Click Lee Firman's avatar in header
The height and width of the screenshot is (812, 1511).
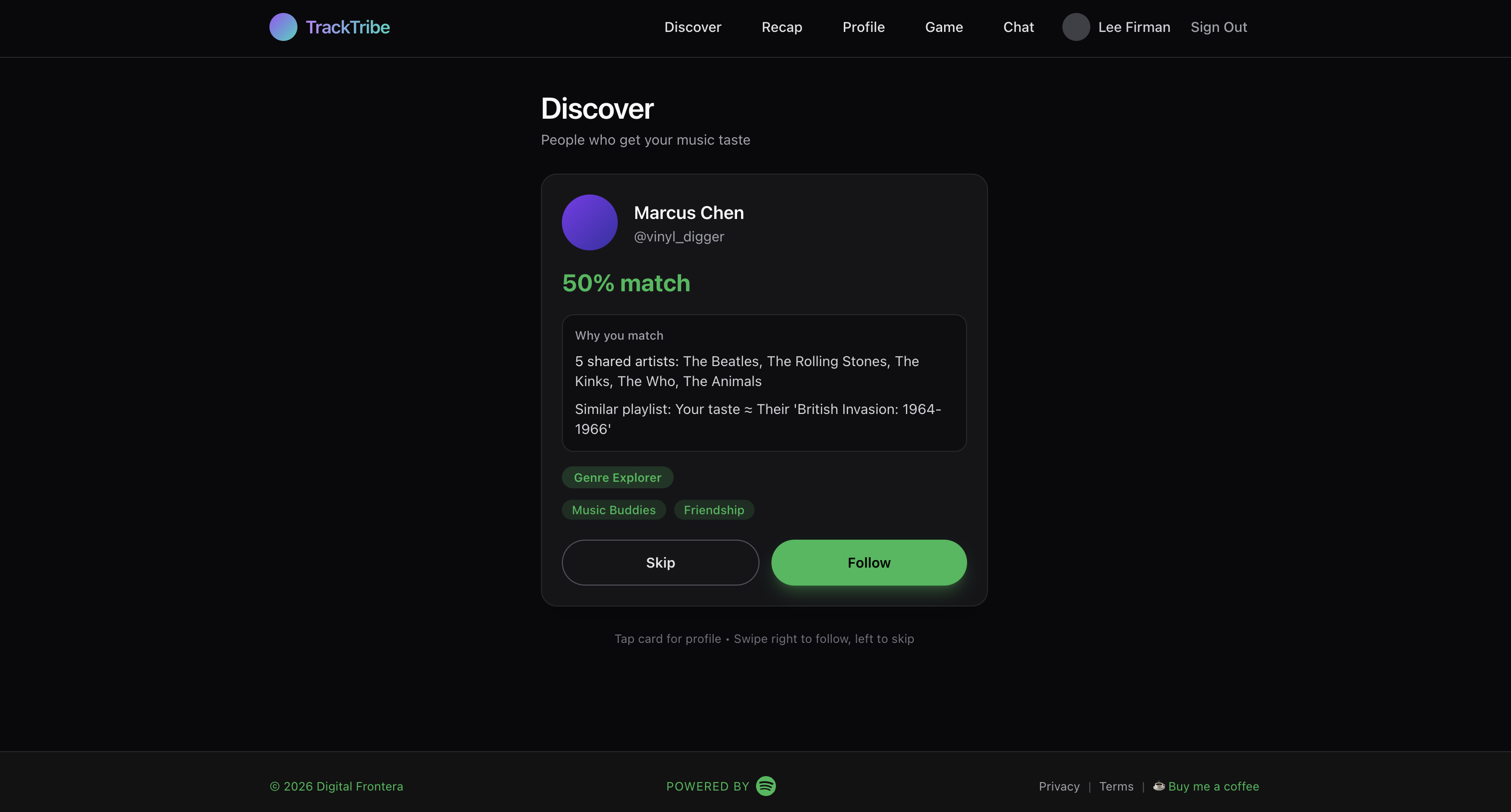(1076, 27)
